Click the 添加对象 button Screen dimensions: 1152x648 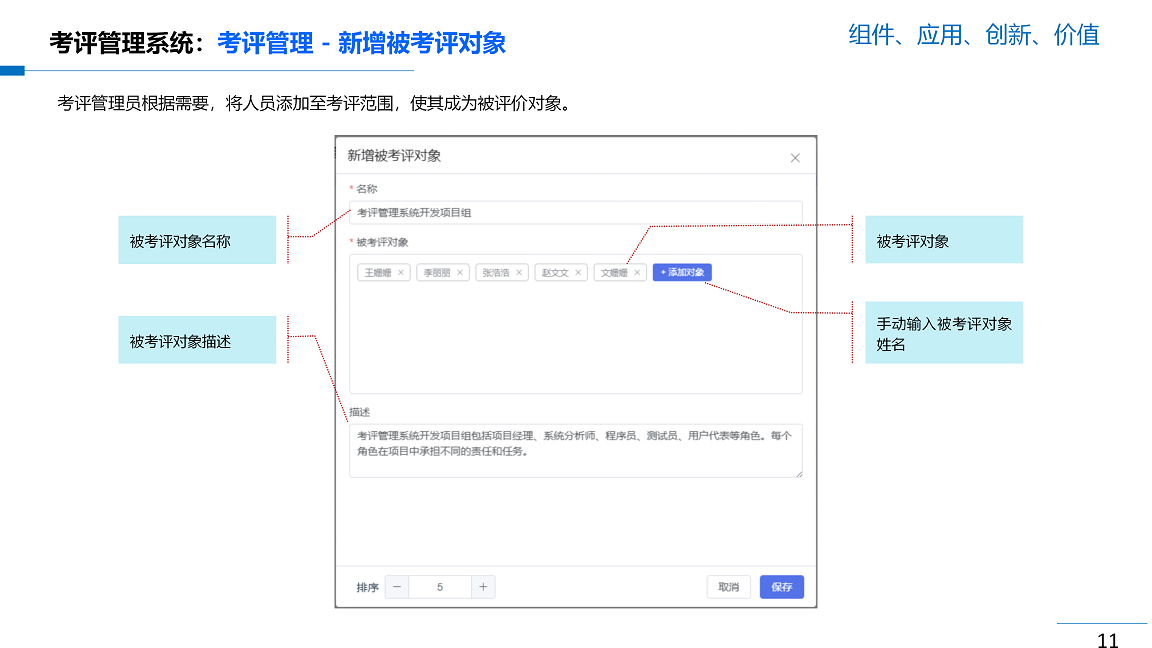682,272
